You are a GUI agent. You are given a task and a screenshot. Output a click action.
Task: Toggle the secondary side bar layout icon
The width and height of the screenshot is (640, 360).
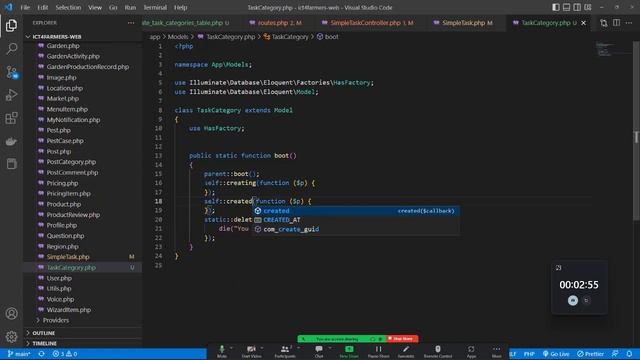point(577,7)
